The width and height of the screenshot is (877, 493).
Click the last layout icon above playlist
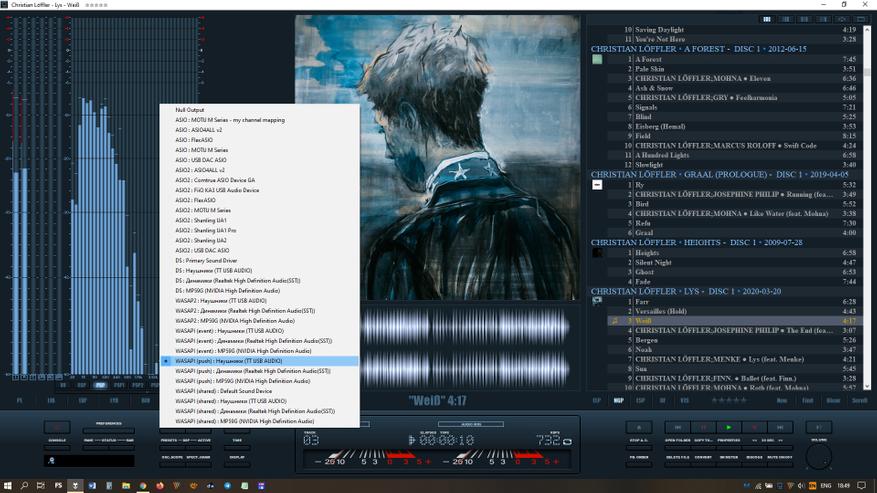861,19
